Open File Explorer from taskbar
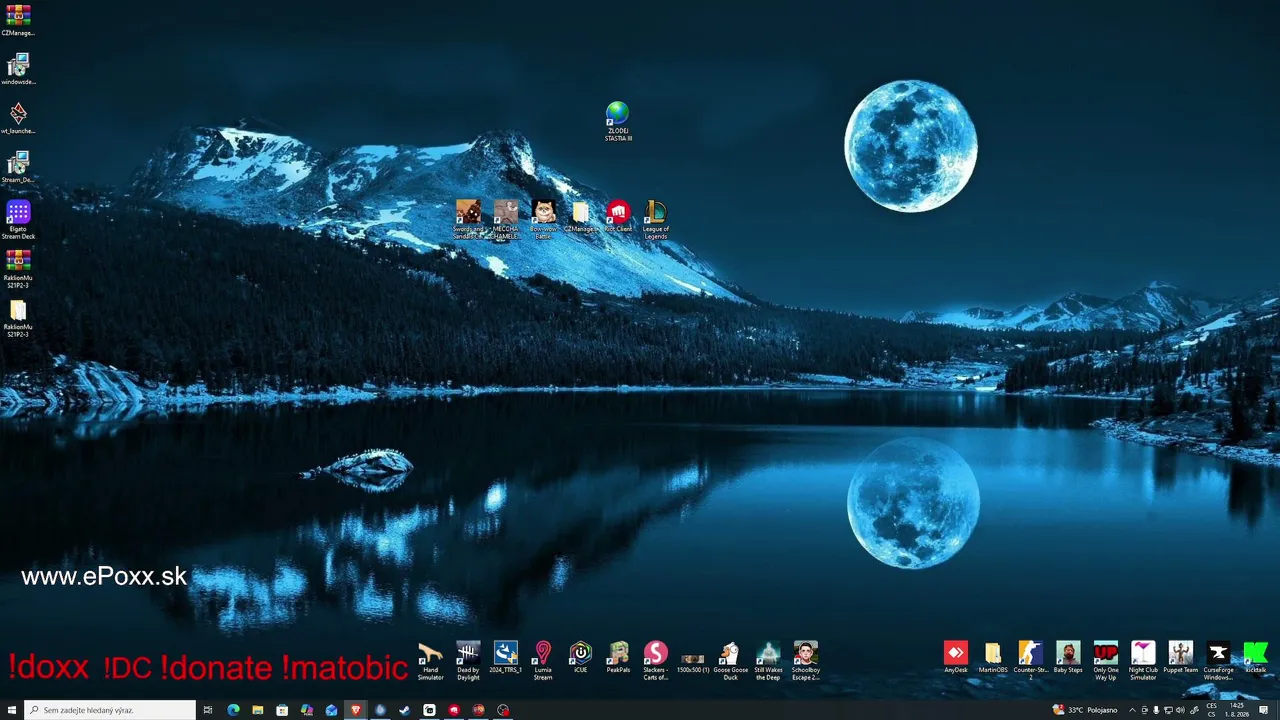 tap(257, 710)
